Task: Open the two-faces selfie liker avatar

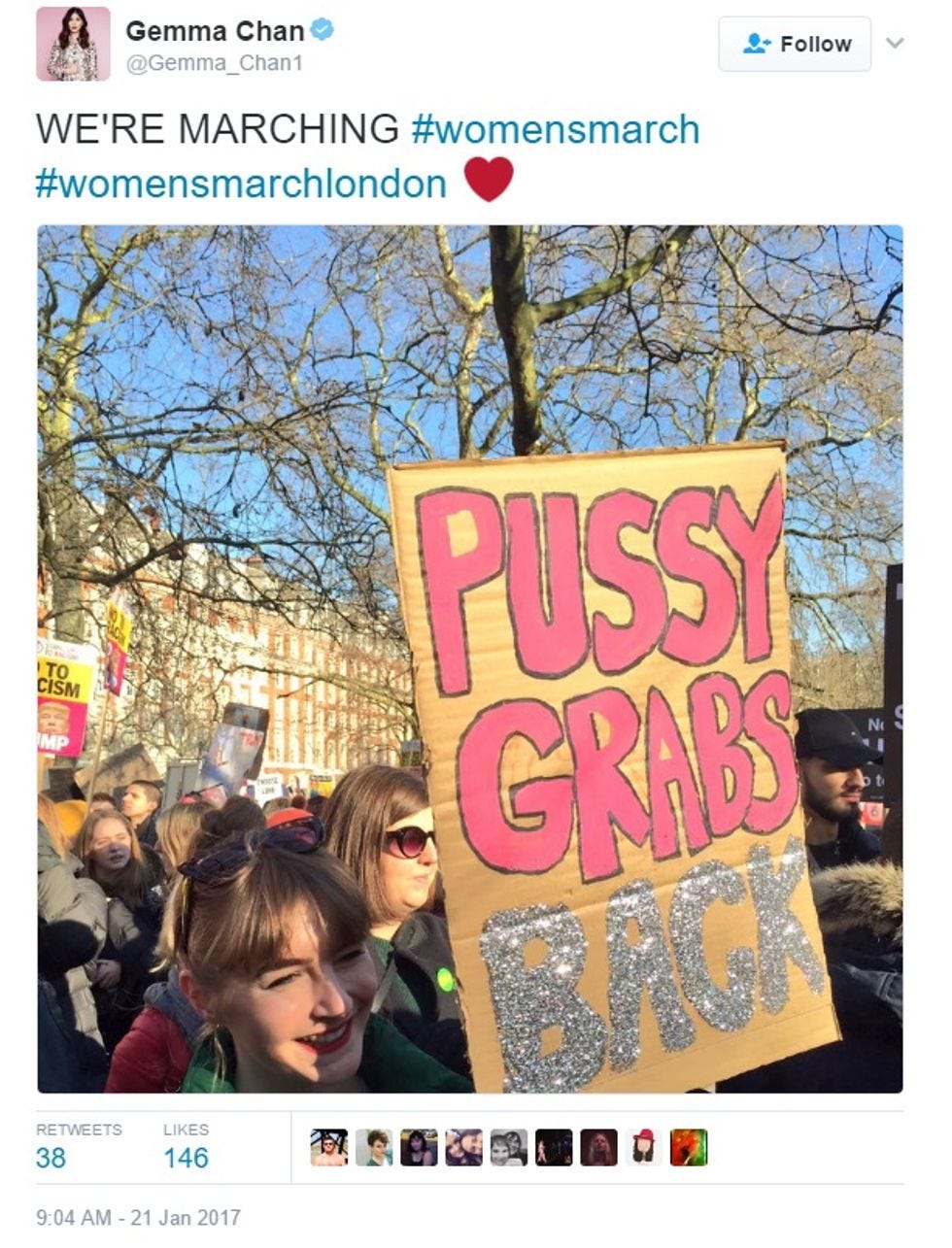Action: (x=464, y=1147)
